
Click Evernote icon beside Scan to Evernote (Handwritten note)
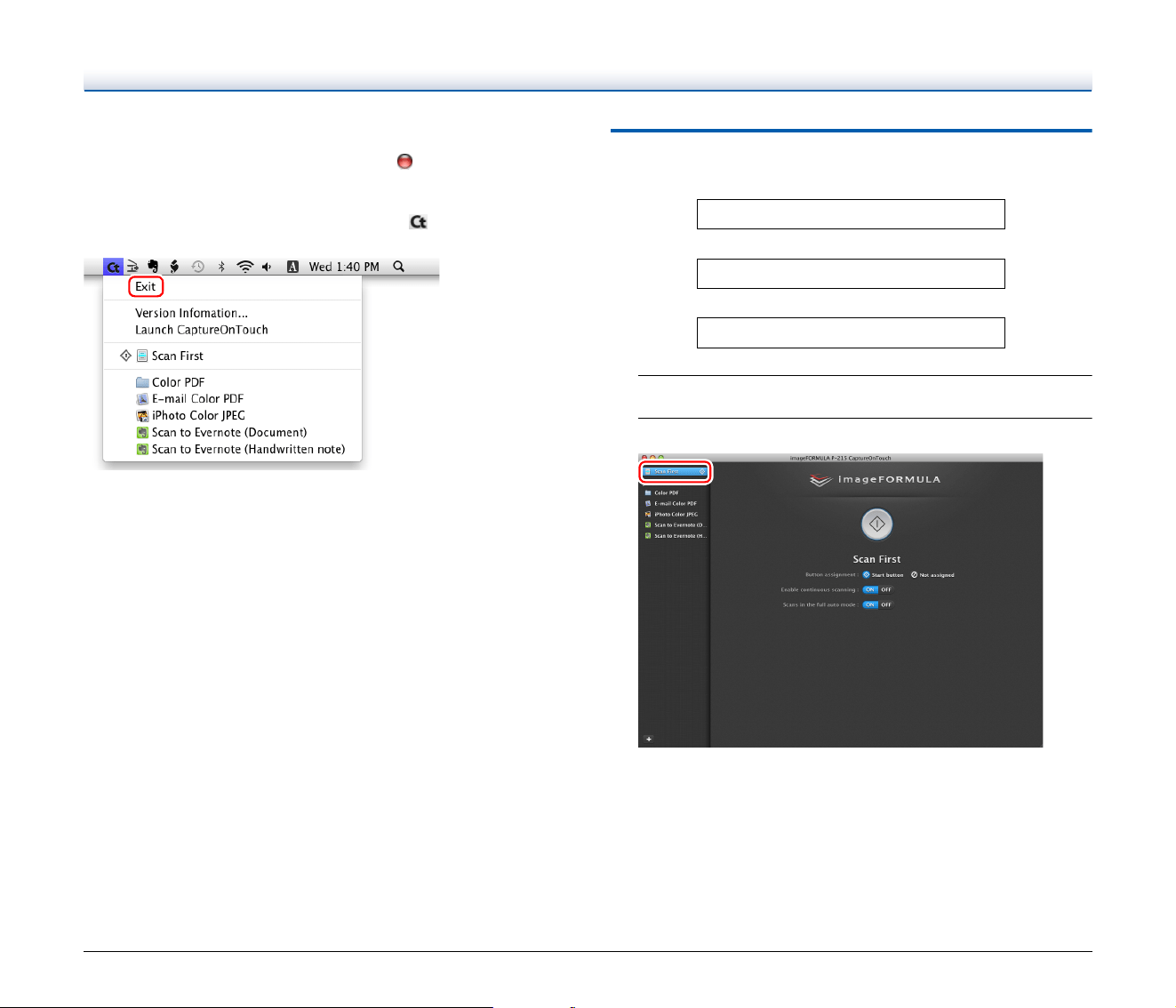pyautogui.click(x=142, y=450)
